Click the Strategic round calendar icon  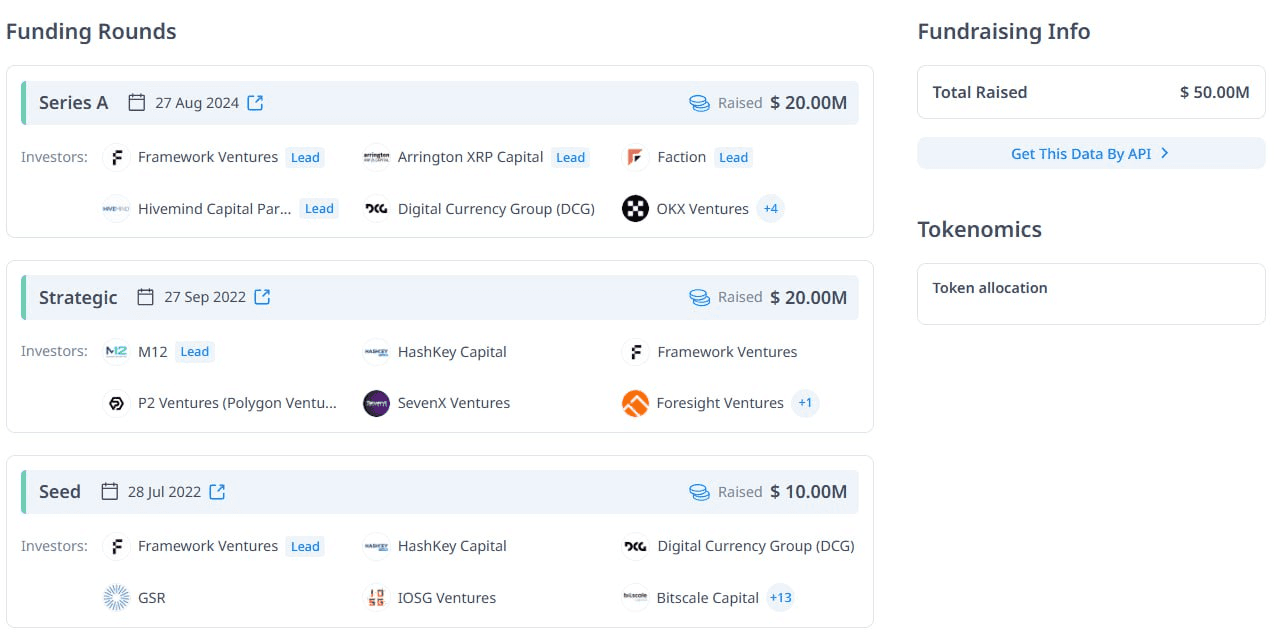click(145, 297)
